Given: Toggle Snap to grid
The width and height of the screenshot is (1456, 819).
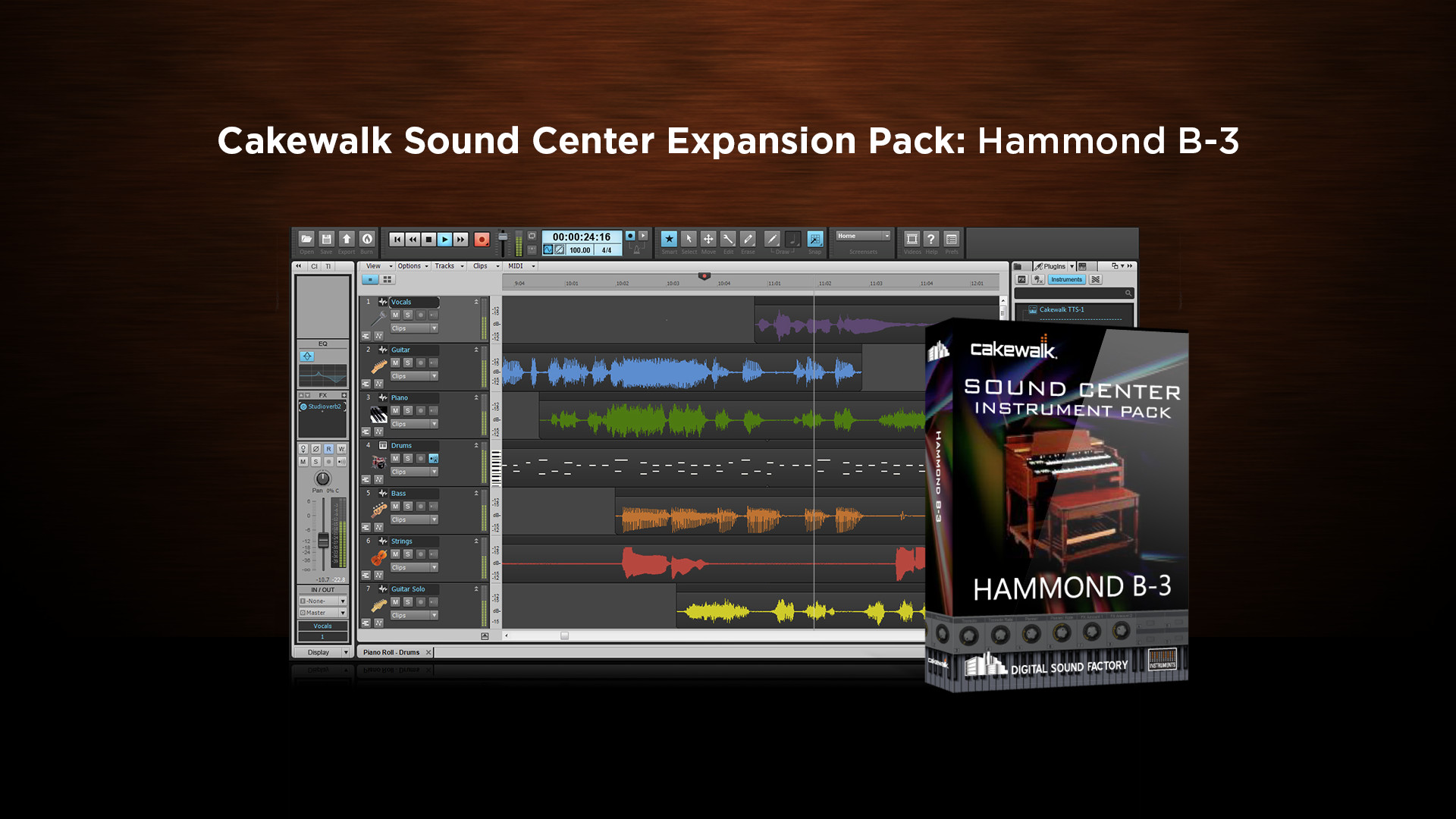Looking at the screenshot, I should click(x=814, y=239).
